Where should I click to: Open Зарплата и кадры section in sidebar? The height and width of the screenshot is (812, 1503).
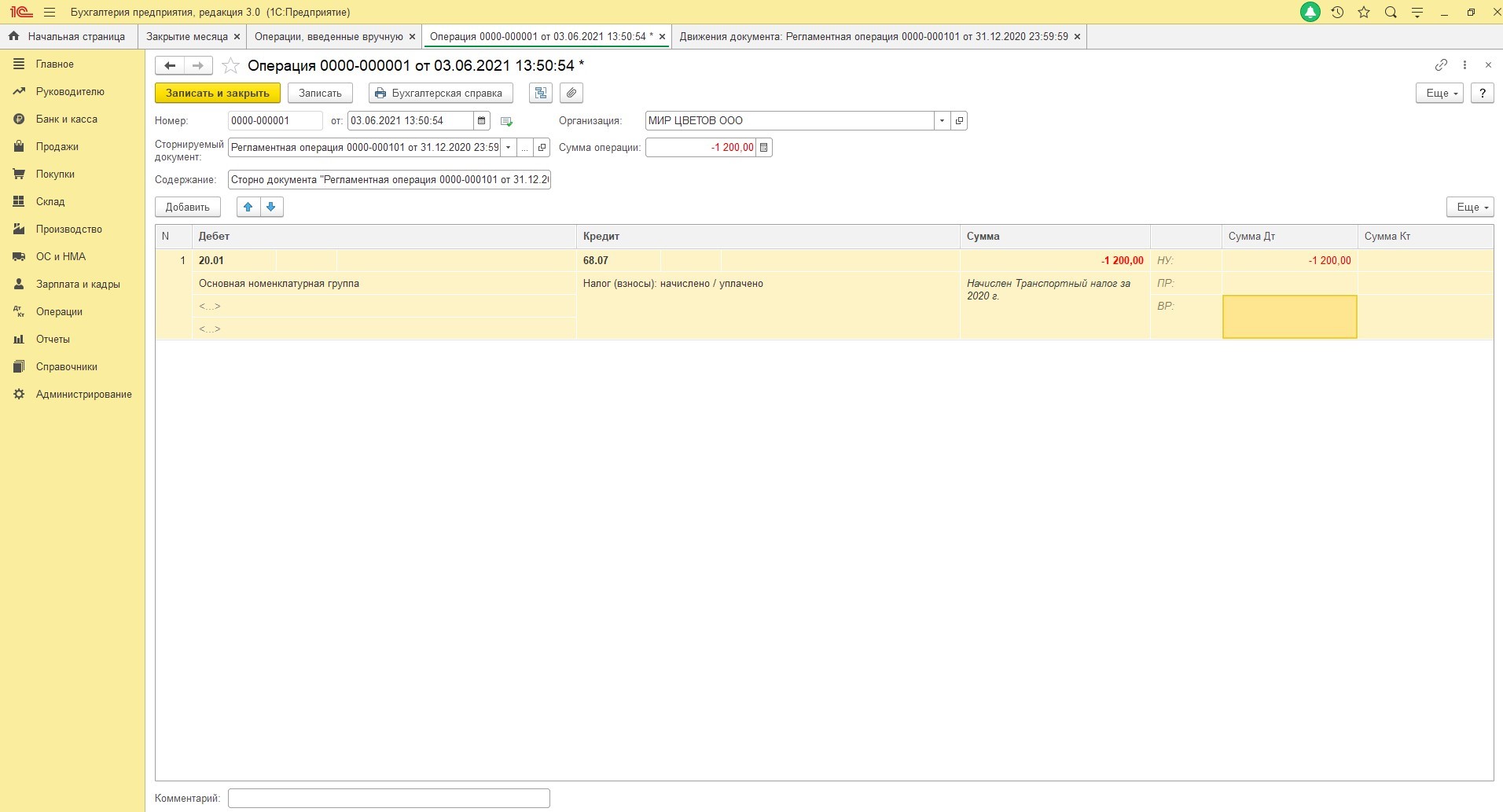[77, 285]
